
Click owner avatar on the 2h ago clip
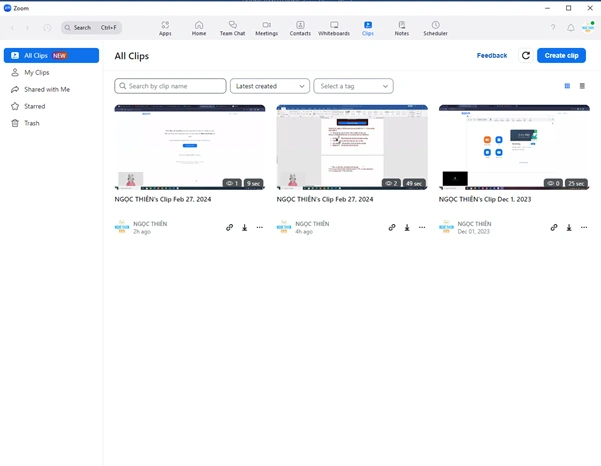click(122, 227)
